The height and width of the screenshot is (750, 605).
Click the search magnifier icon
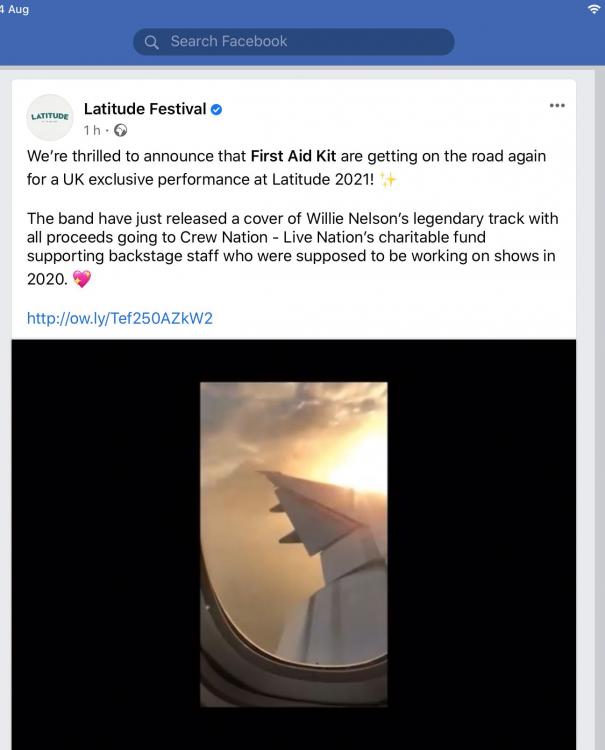click(x=151, y=42)
